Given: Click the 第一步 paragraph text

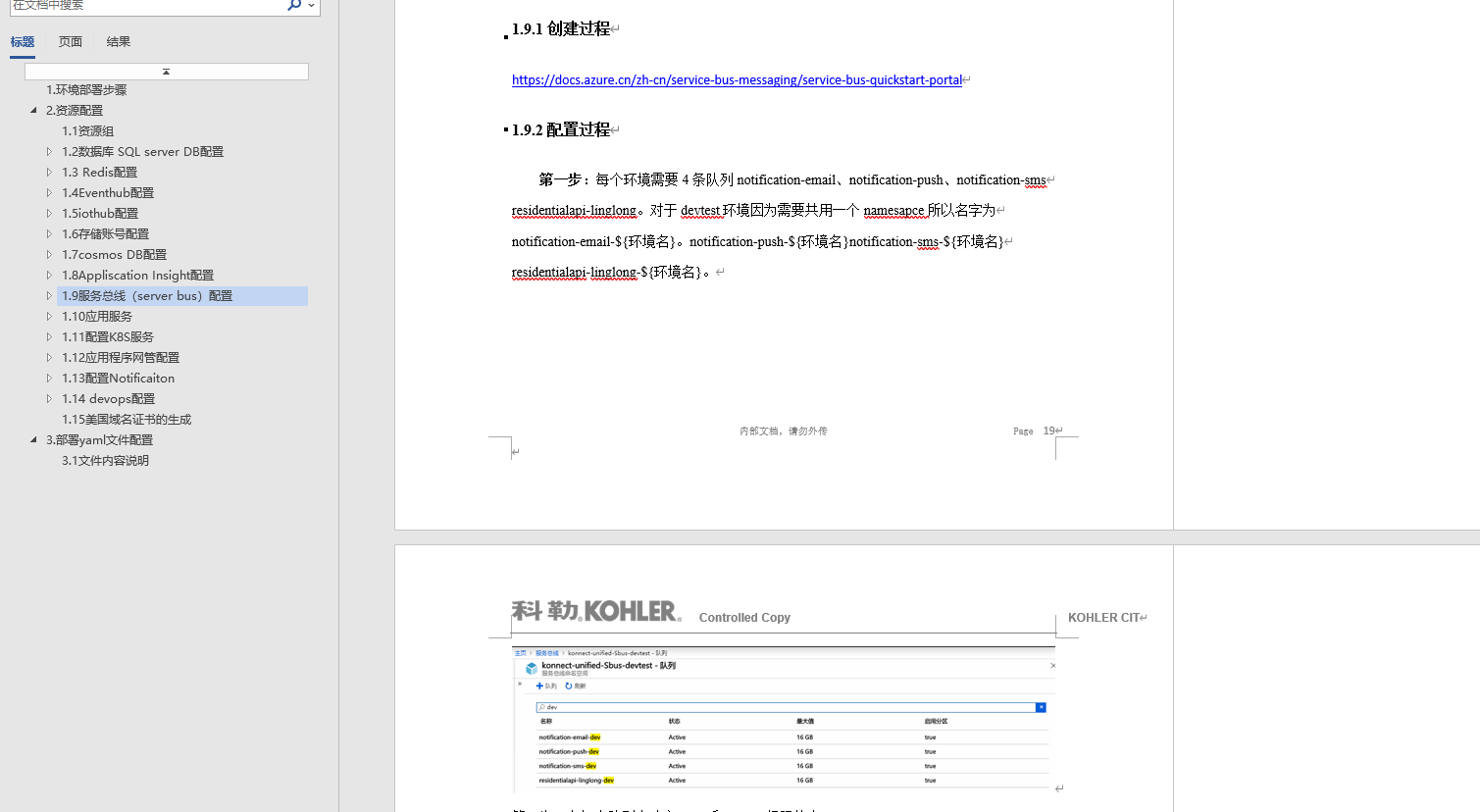Looking at the screenshot, I should (x=783, y=226).
